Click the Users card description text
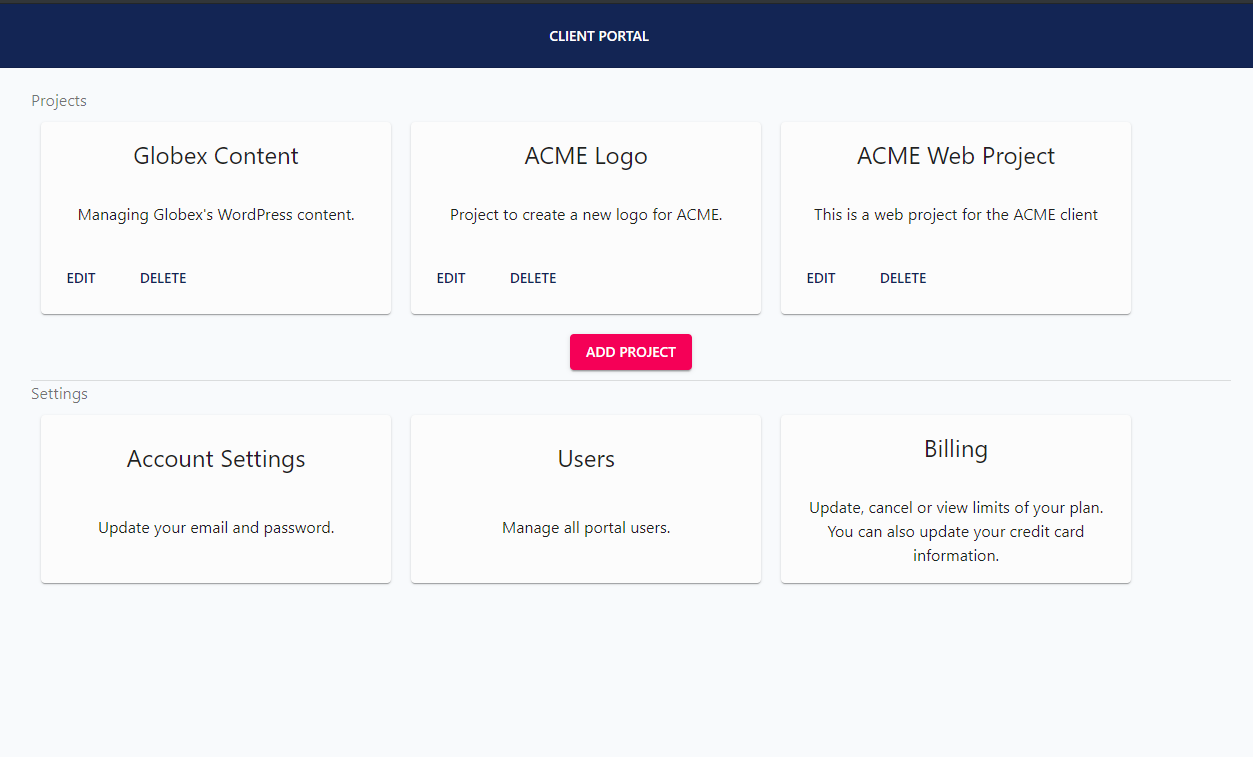 click(585, 527)
